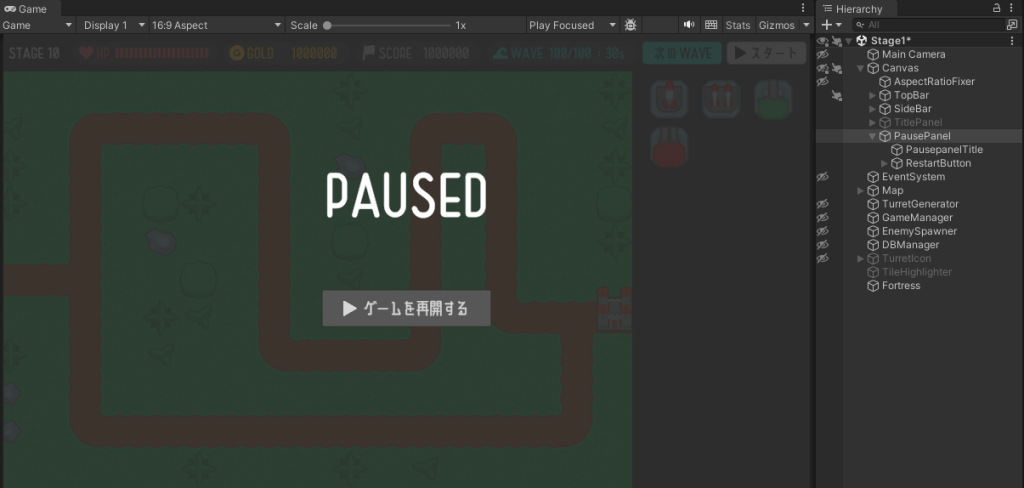Select the PausePanel object
Viewport: 1024px width, 488px height.
922,136
